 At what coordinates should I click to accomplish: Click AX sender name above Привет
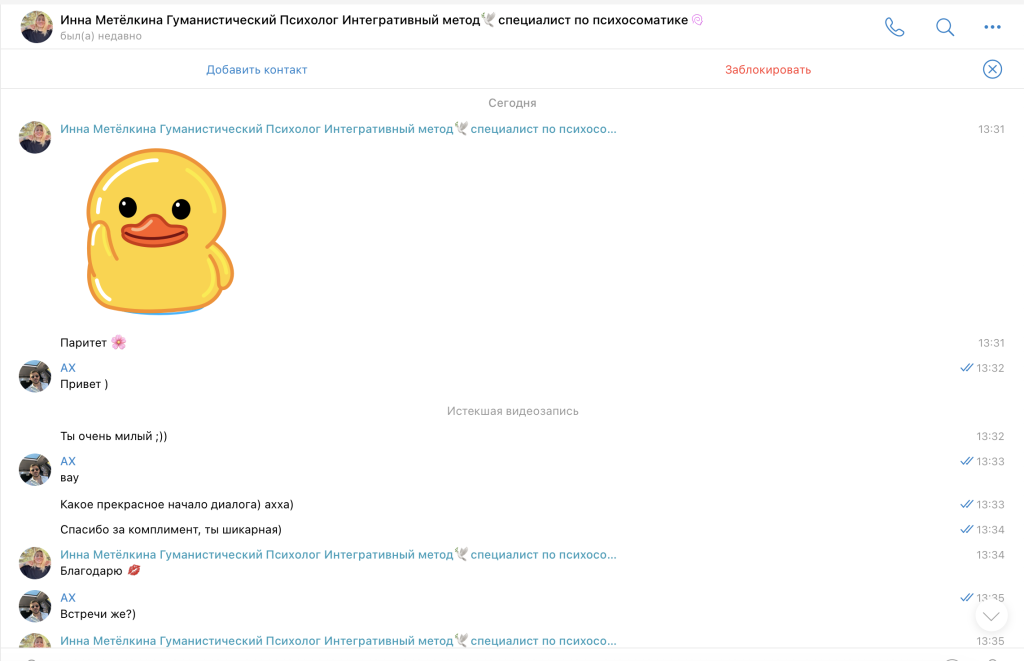[x=68, y=368]
